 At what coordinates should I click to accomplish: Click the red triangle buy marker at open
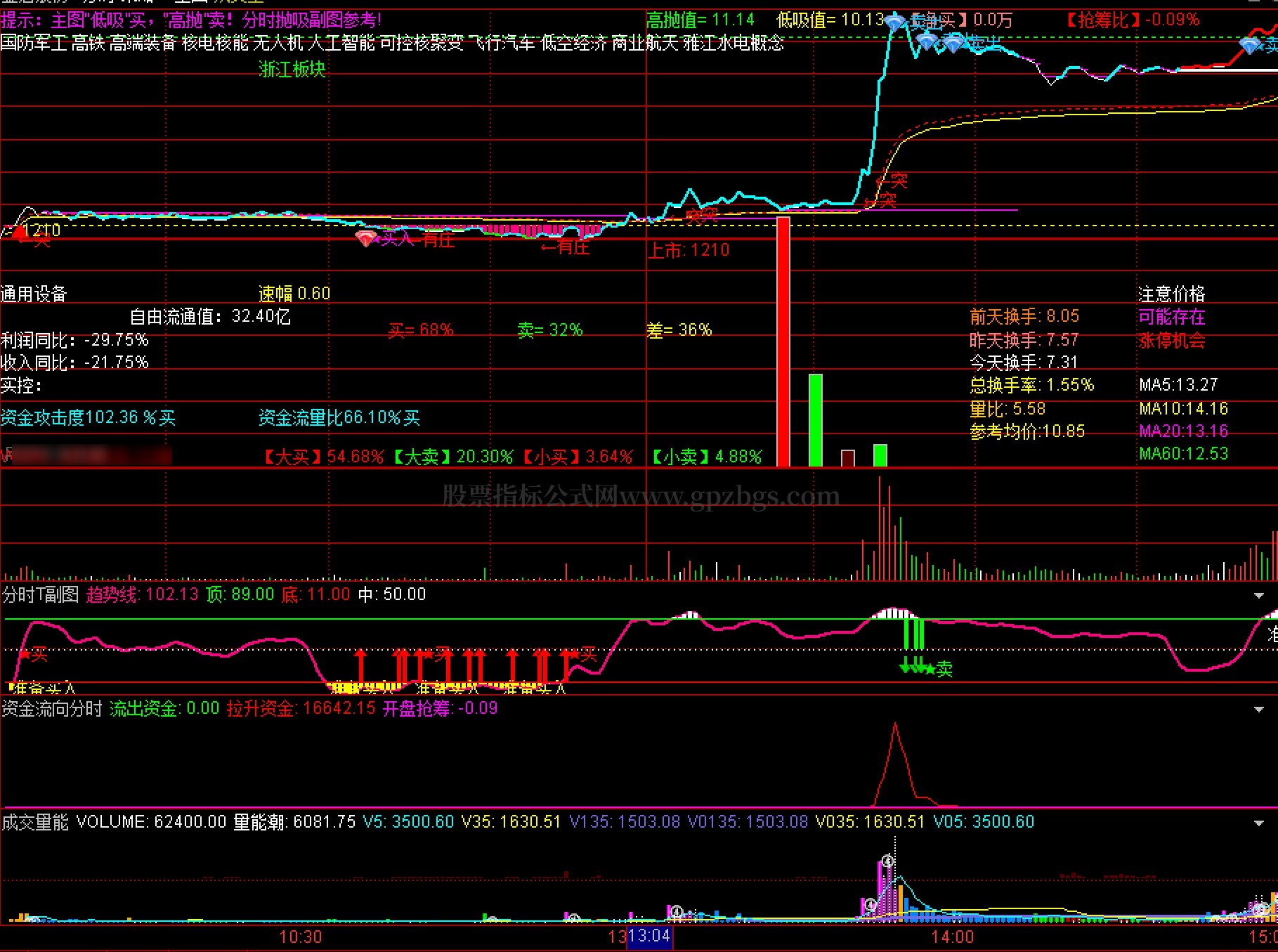click(x=17, y=232)
